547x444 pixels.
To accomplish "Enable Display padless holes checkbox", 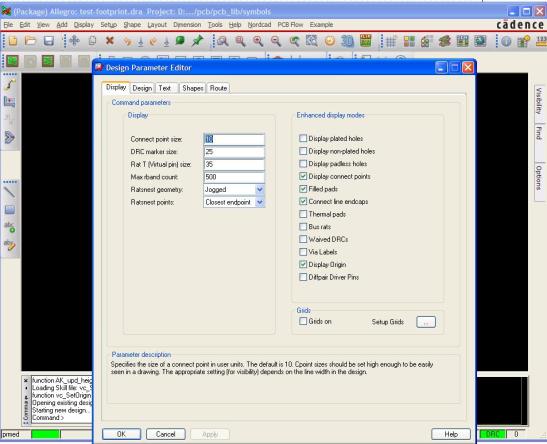I will tap(303, 164).
